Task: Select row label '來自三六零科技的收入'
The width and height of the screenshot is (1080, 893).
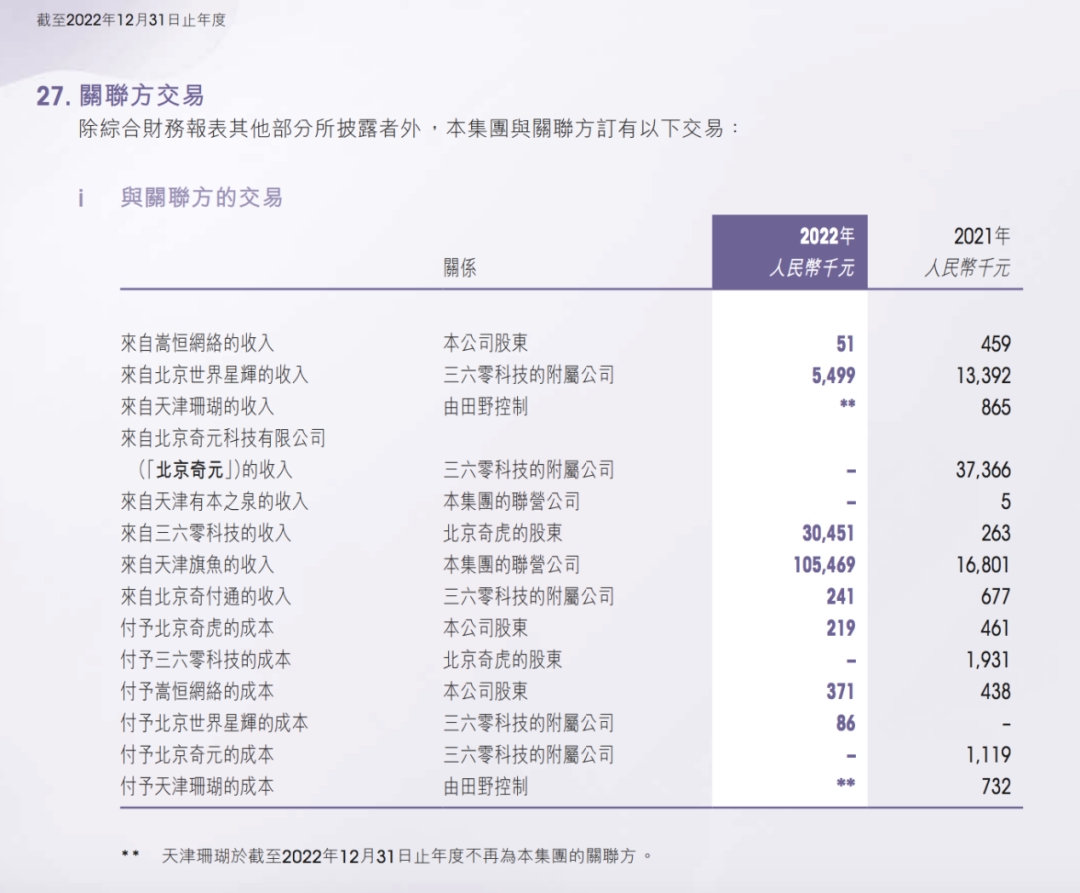Action: coord(206,533)
